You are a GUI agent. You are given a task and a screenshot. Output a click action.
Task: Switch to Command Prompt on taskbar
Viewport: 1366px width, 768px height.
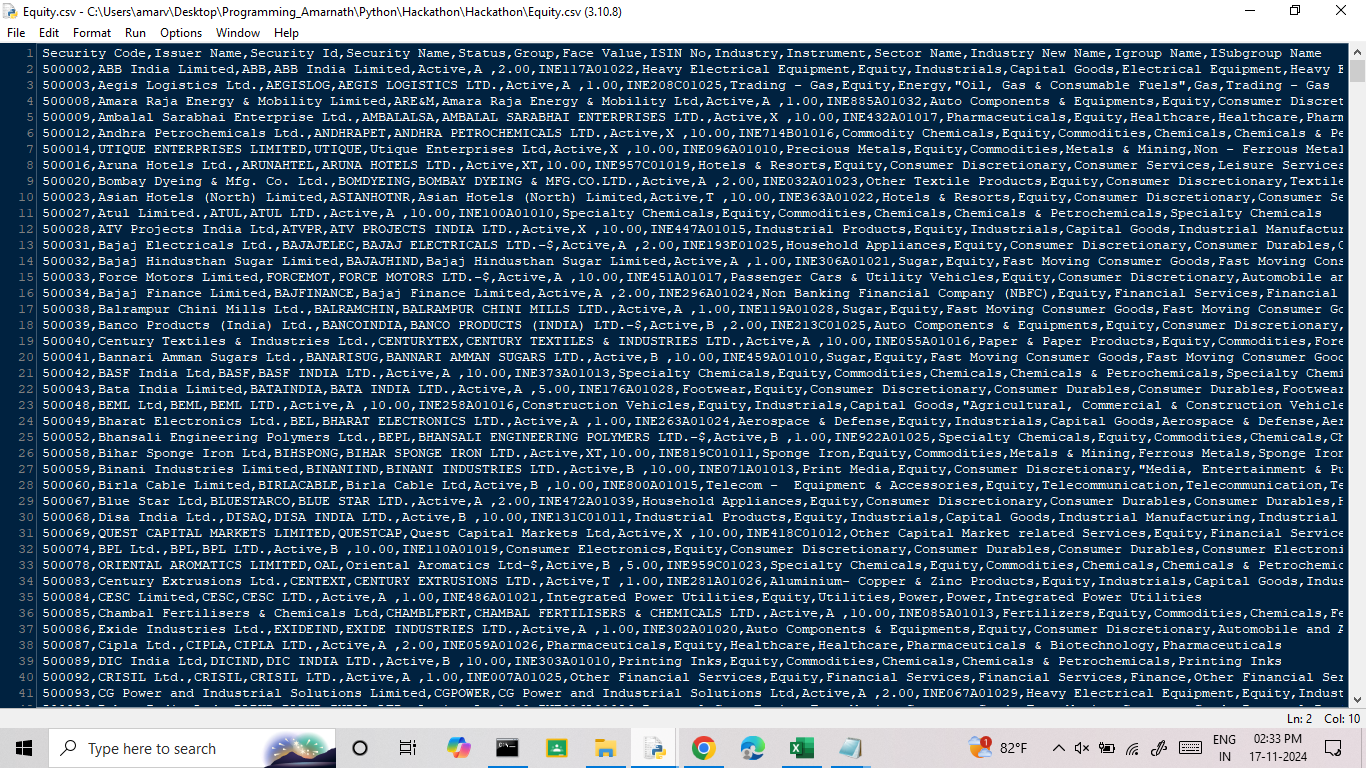[x=507, y=748]
